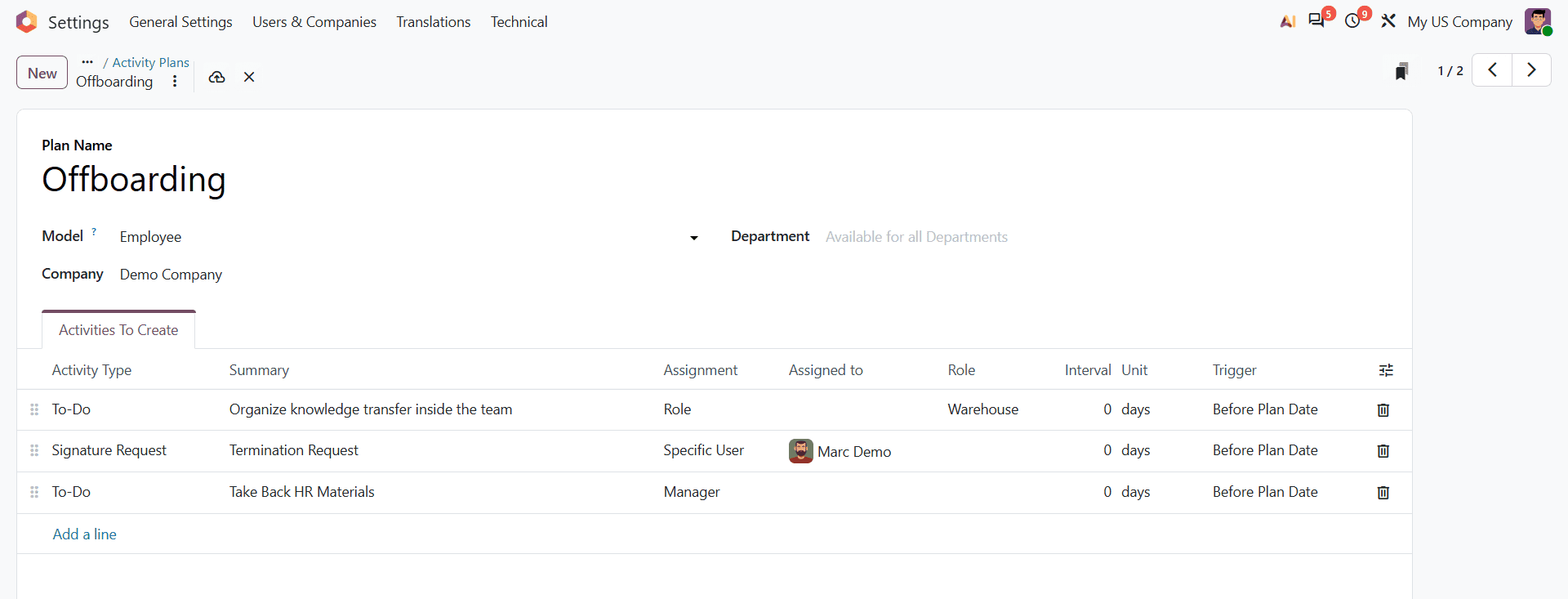Click the Warehouse role cell

pos(983,409)
